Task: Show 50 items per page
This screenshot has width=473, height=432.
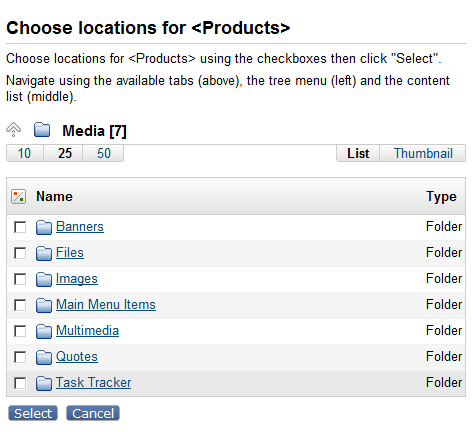Action: (x=104, y=153)
